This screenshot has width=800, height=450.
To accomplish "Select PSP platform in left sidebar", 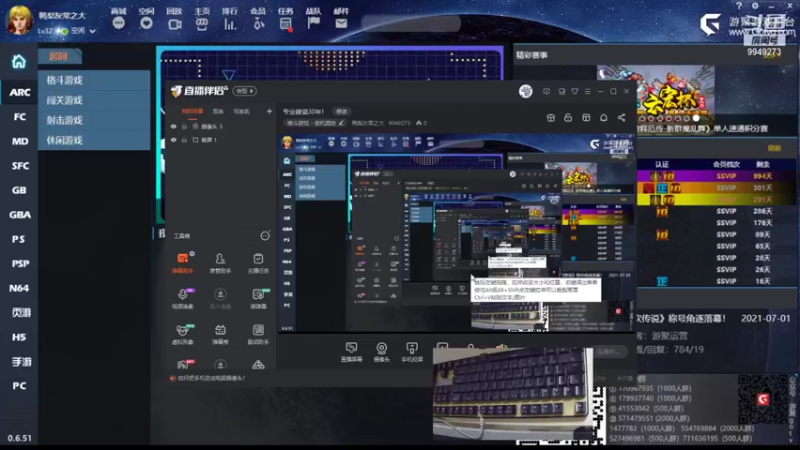I will (x=19, y=264).
